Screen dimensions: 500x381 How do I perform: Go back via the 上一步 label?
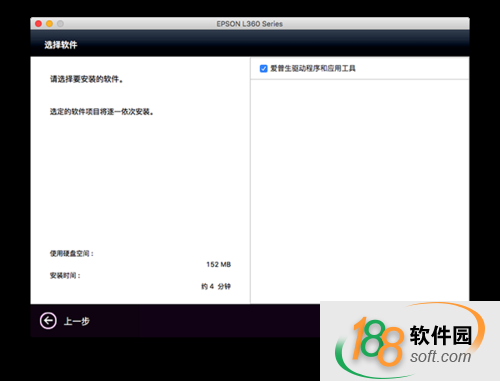[x=77, y=321]
